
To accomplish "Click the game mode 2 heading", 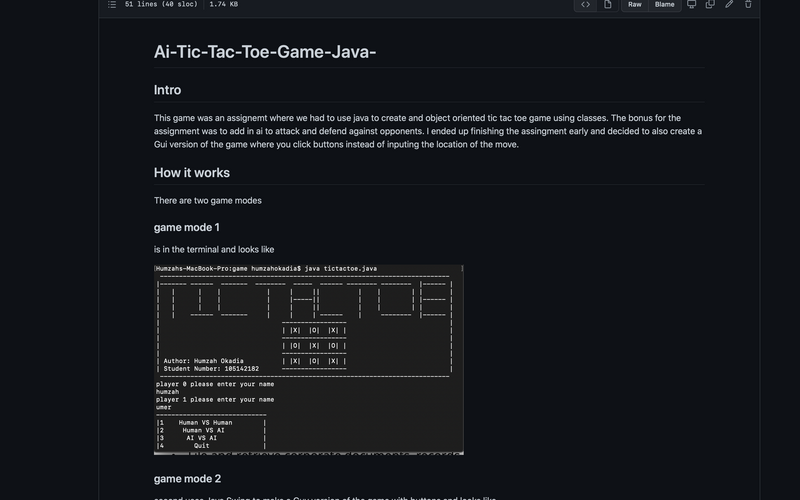I will (187, 479).
